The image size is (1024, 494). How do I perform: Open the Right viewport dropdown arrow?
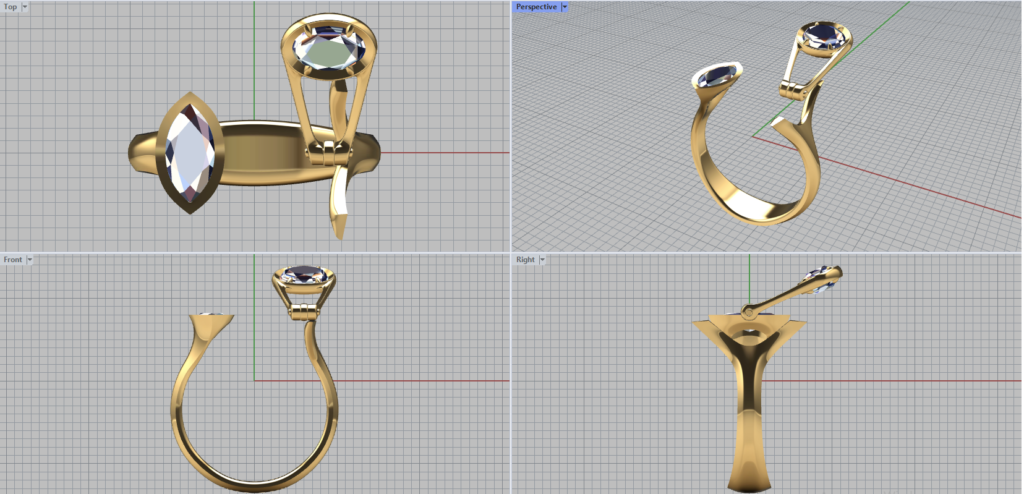[x=541, y=259]
